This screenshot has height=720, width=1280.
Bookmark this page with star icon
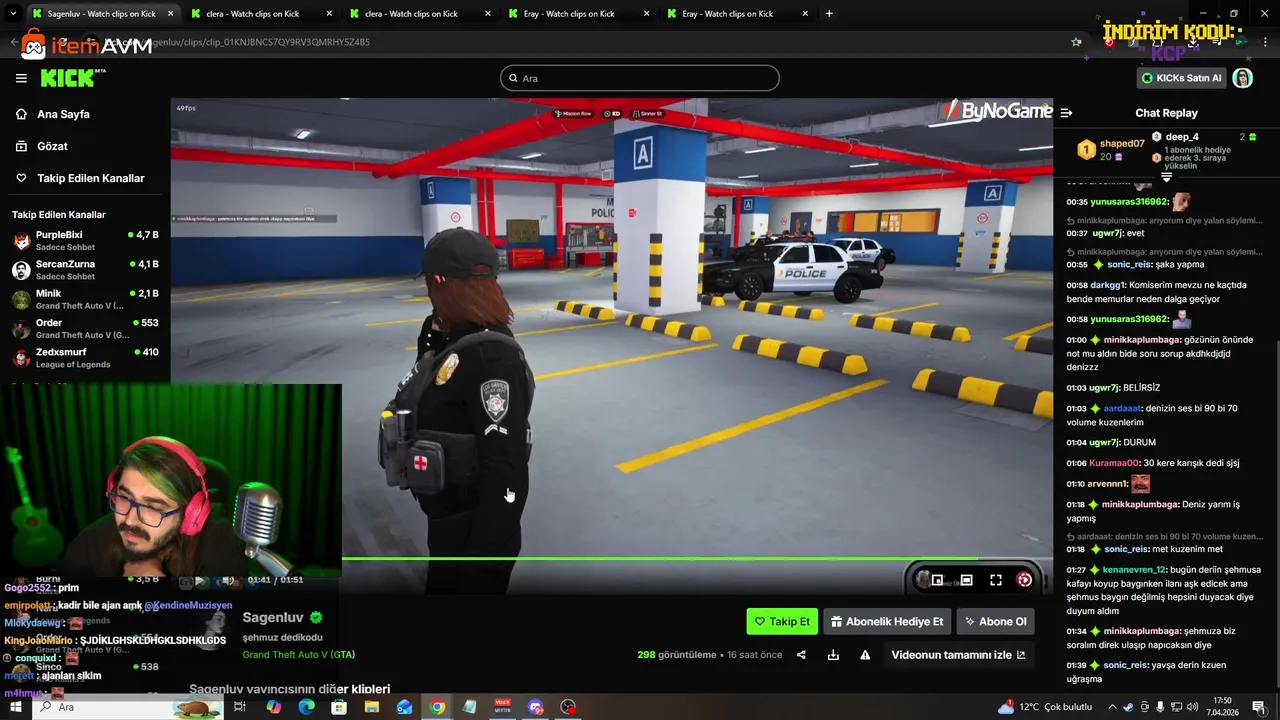point(1076,42)
